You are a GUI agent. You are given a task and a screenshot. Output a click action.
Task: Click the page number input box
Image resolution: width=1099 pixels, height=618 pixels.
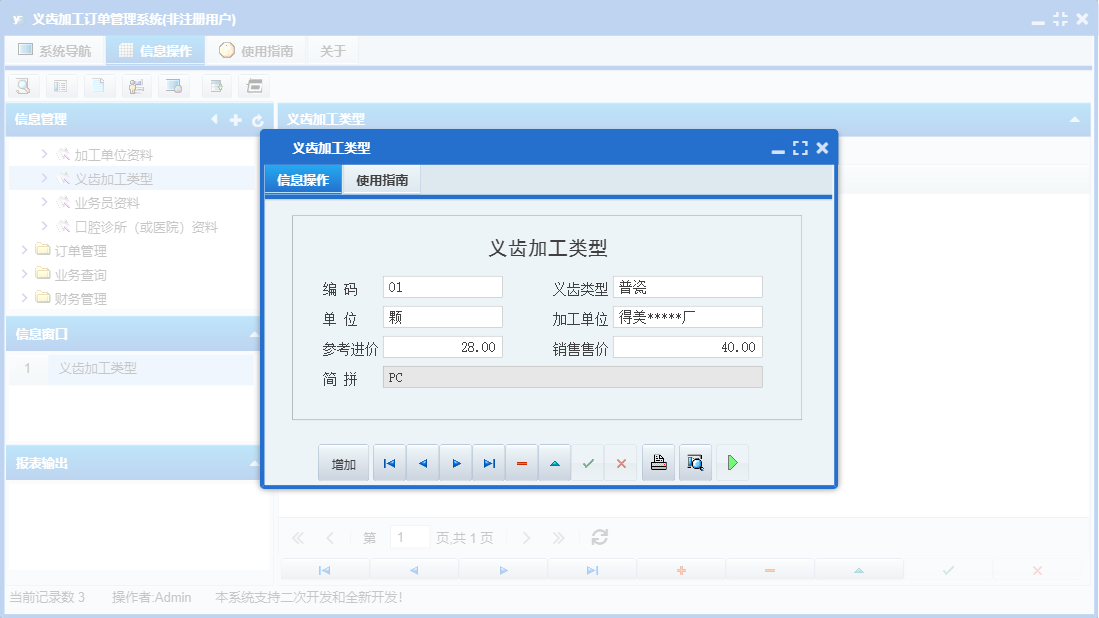[x=409, y=537]
